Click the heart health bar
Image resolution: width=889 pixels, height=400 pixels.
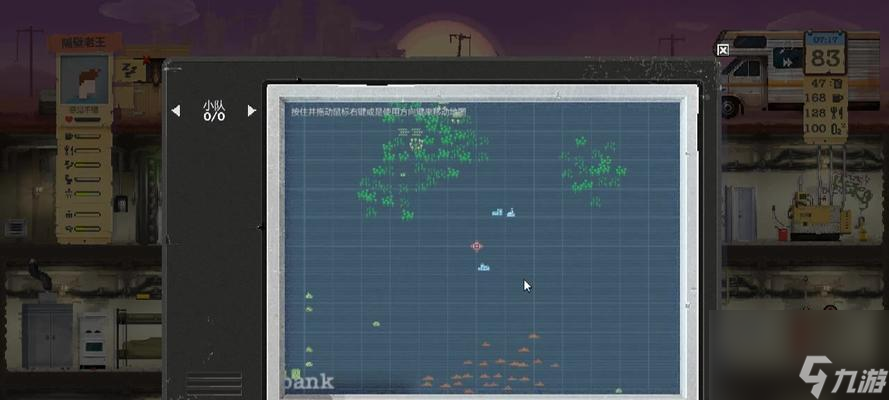[83, 120]
